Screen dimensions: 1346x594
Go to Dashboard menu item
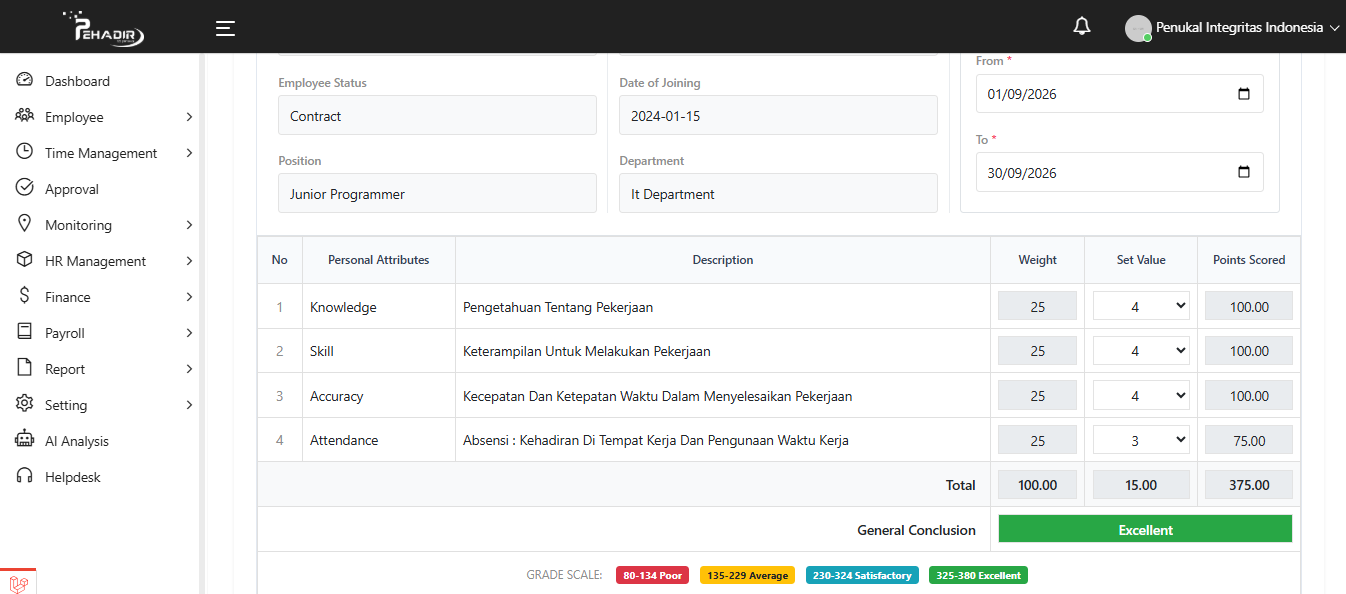(x=77, y=81)
